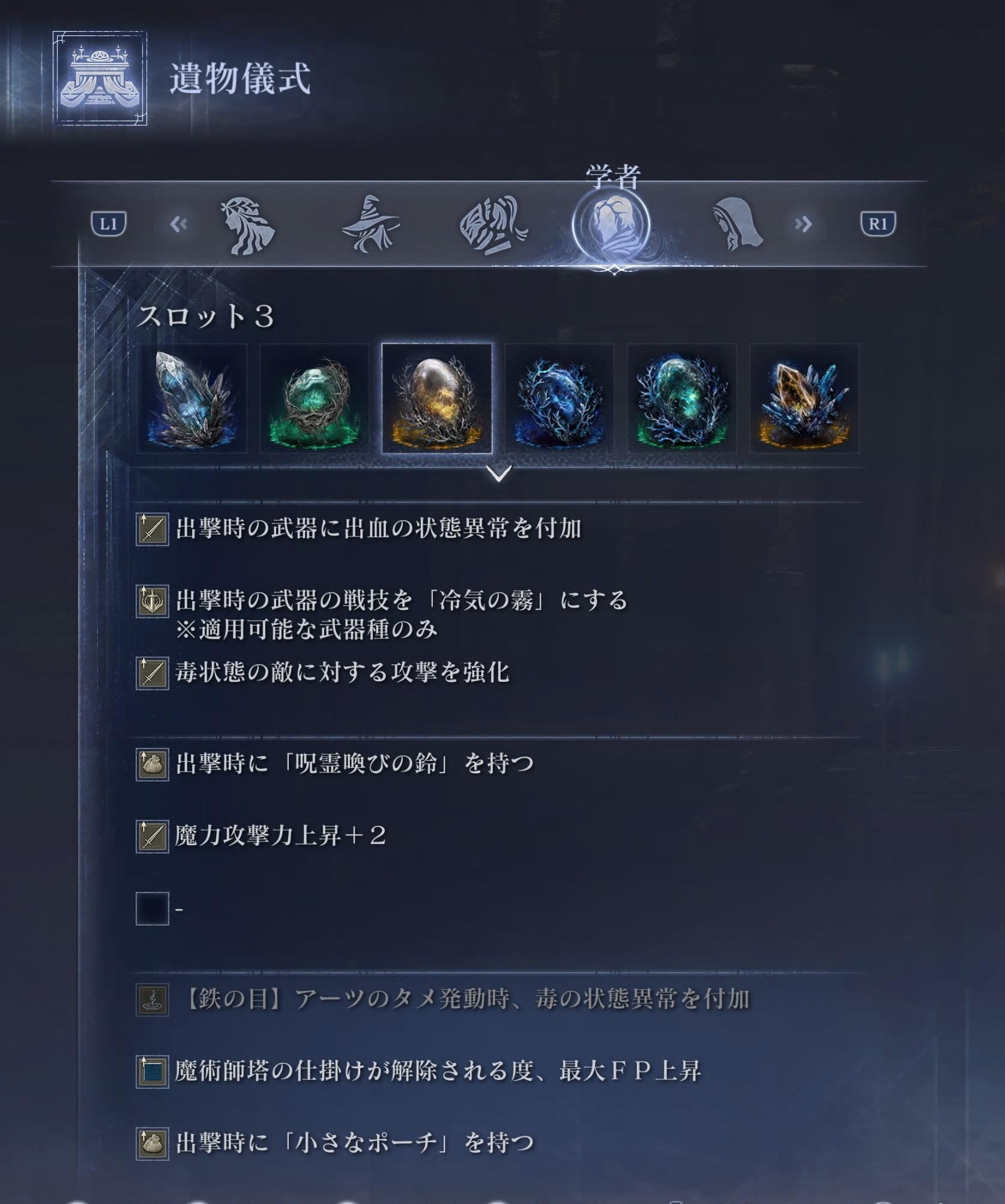Screen dimensions: 1005x1204
Task: Select the long-haired masked character icon
Action: pos(493,224)
